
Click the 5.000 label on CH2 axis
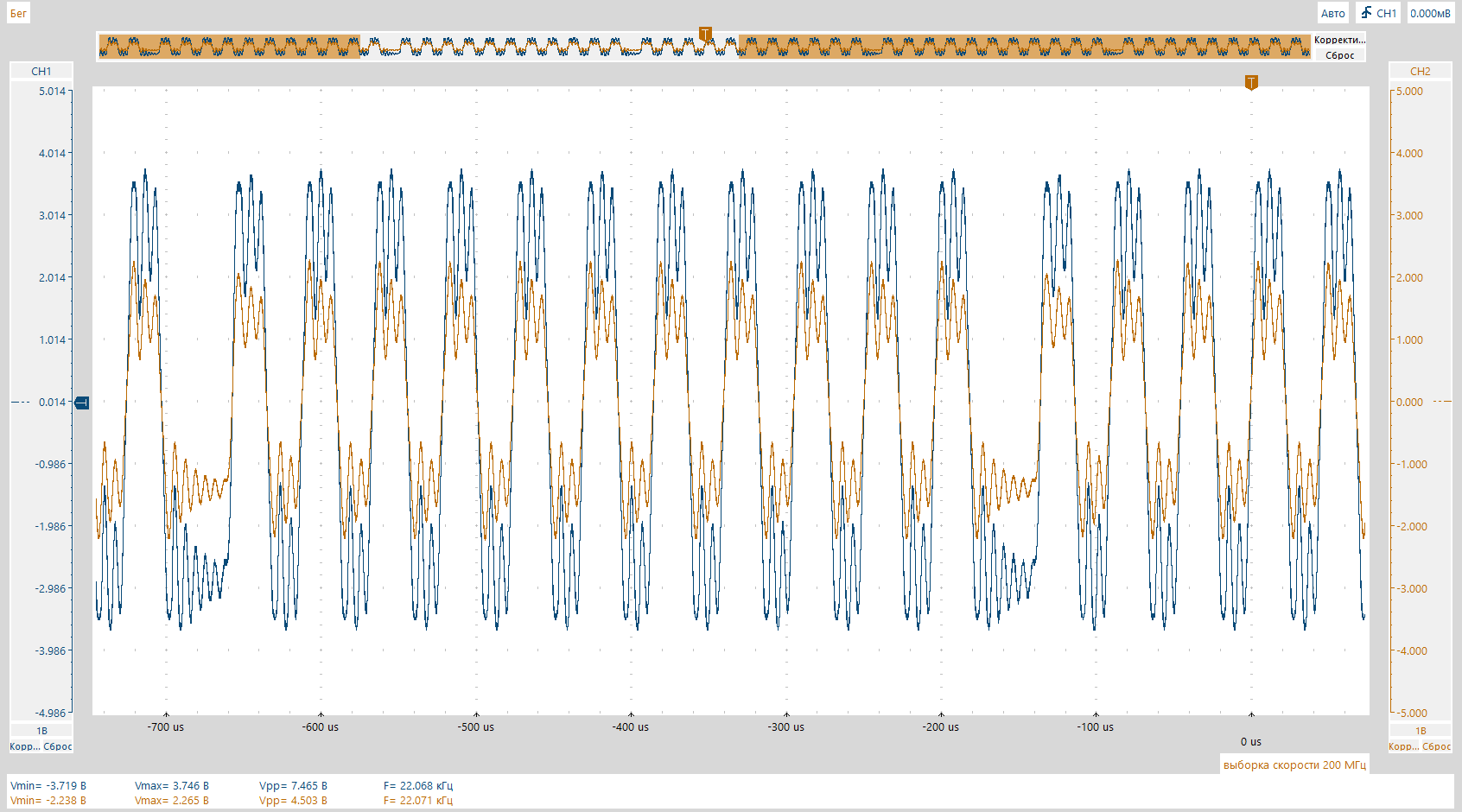coord(1409,91)
